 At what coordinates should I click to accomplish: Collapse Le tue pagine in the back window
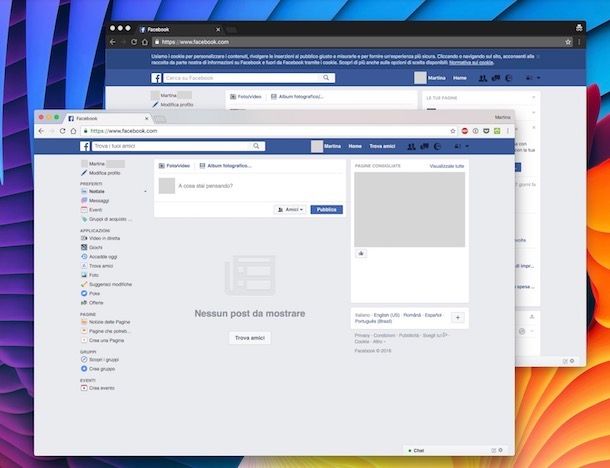(533, 98)
